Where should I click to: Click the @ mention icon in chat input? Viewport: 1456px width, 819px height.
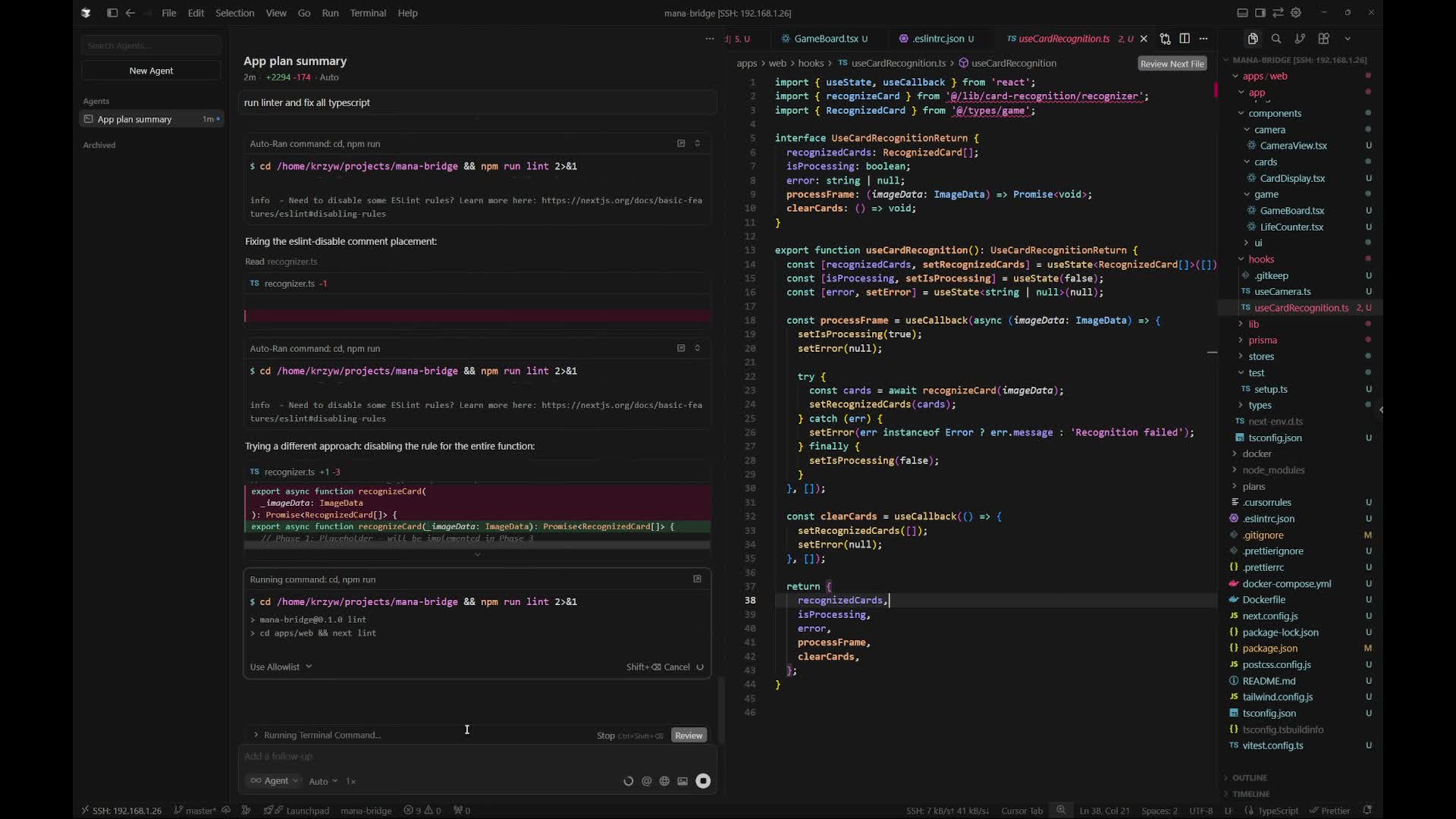coord(646,781)
